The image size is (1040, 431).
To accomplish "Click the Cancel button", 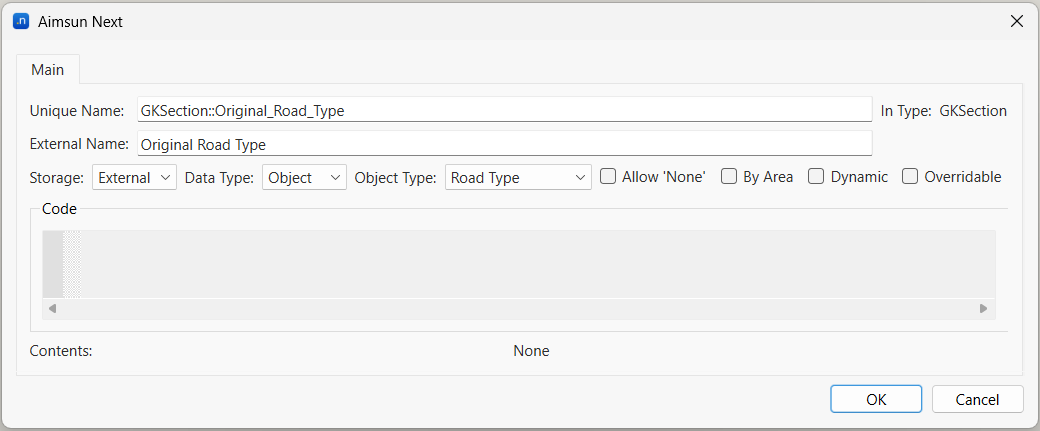I will 978,399.
